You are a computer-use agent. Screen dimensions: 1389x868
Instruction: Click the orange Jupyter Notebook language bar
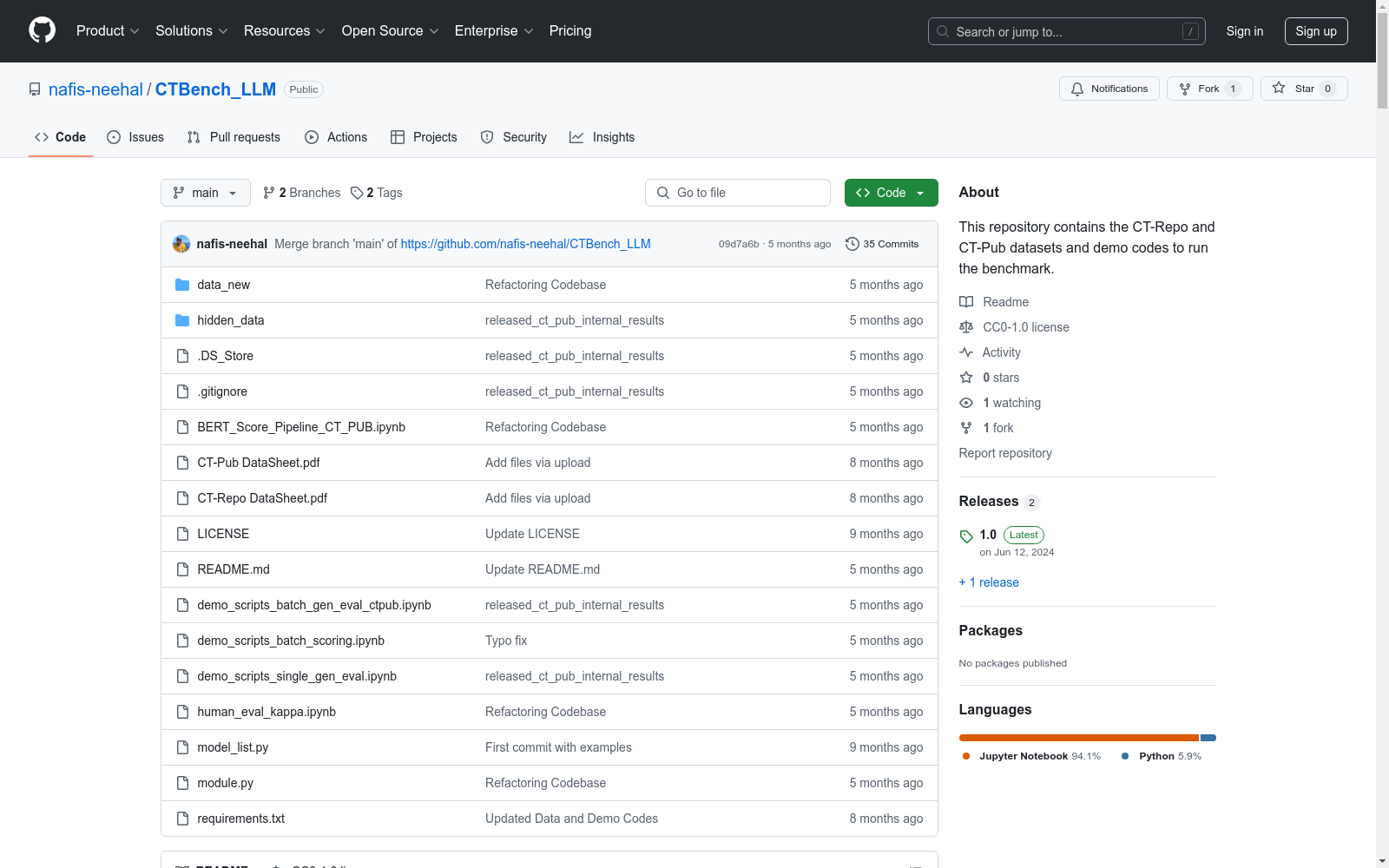coord(1079,738)
